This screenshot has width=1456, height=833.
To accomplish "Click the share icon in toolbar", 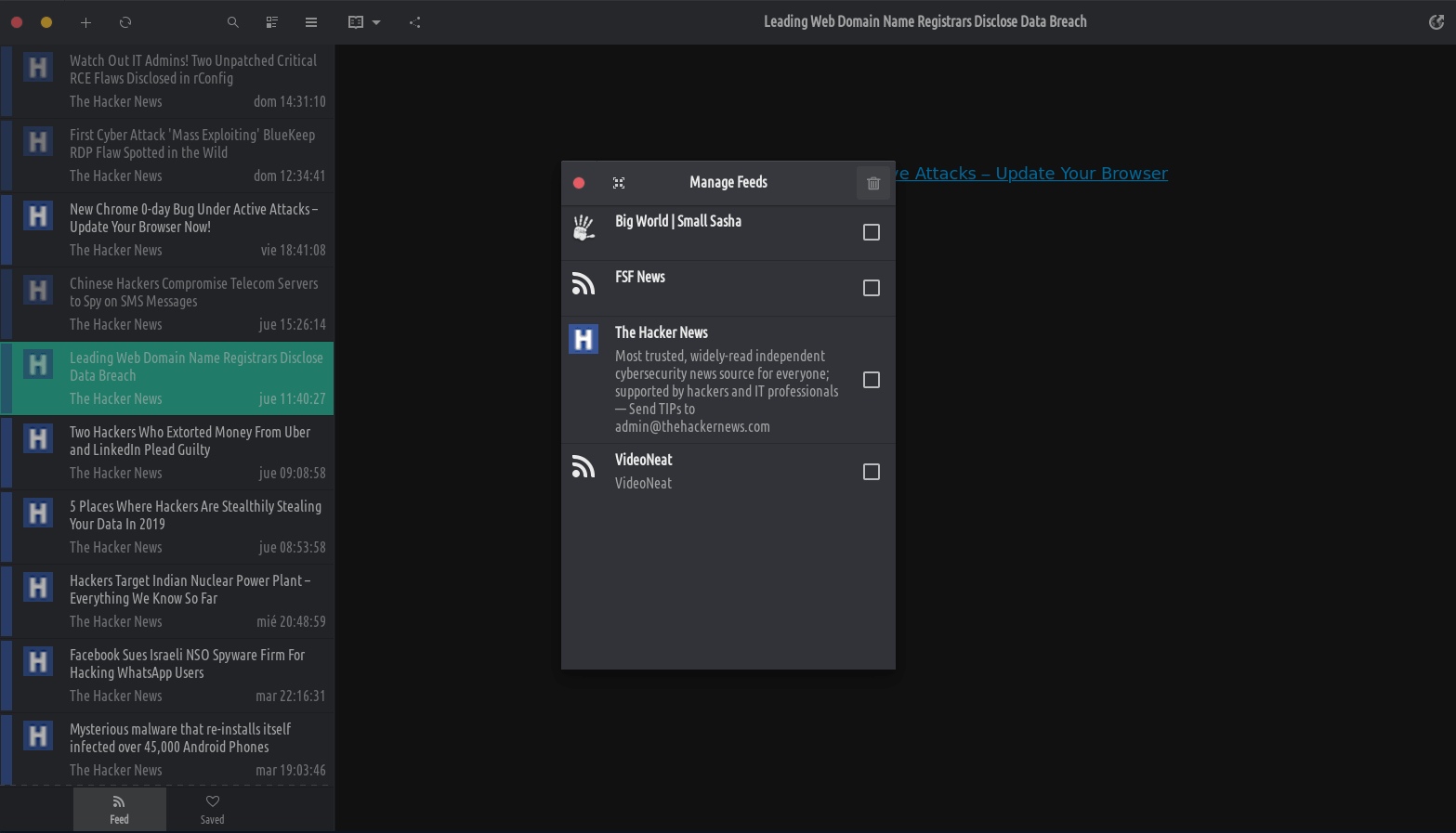I will pyautogui.click(x=415, y=22).
